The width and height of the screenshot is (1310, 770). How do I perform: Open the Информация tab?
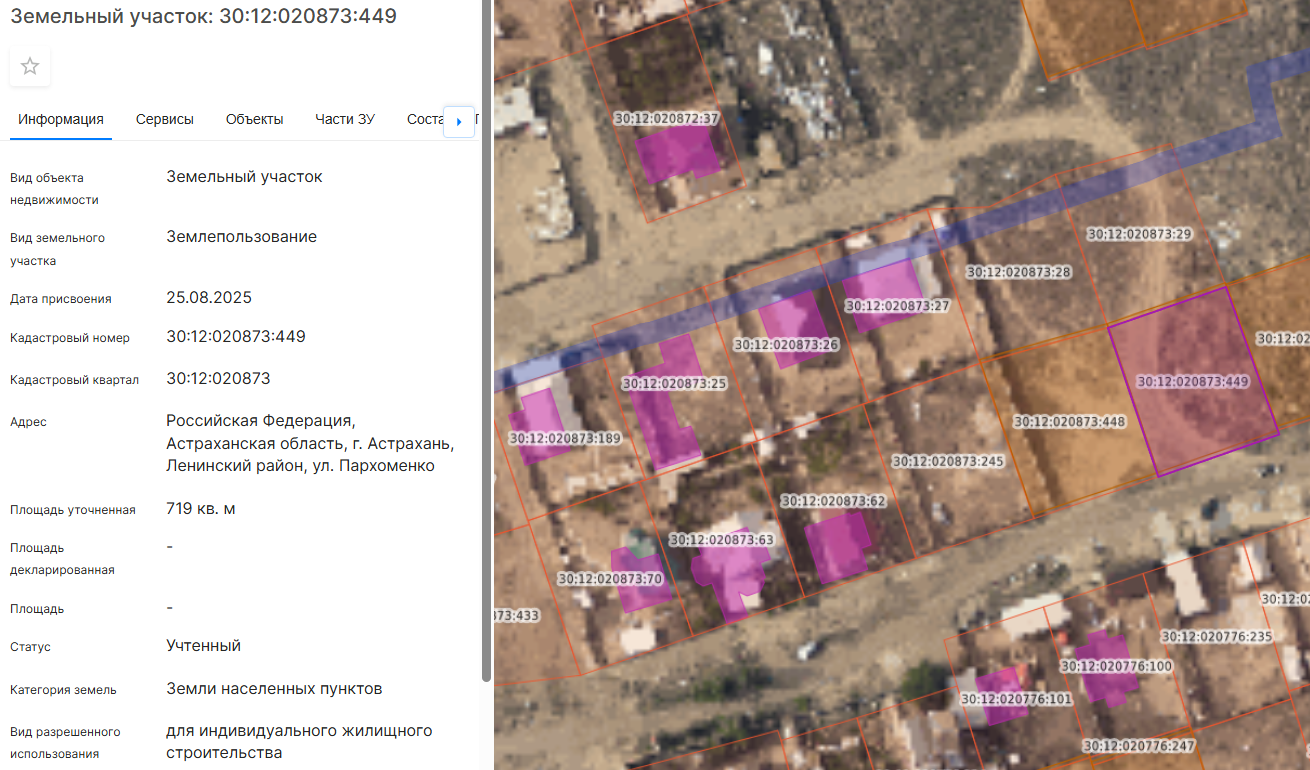point(61,119)
